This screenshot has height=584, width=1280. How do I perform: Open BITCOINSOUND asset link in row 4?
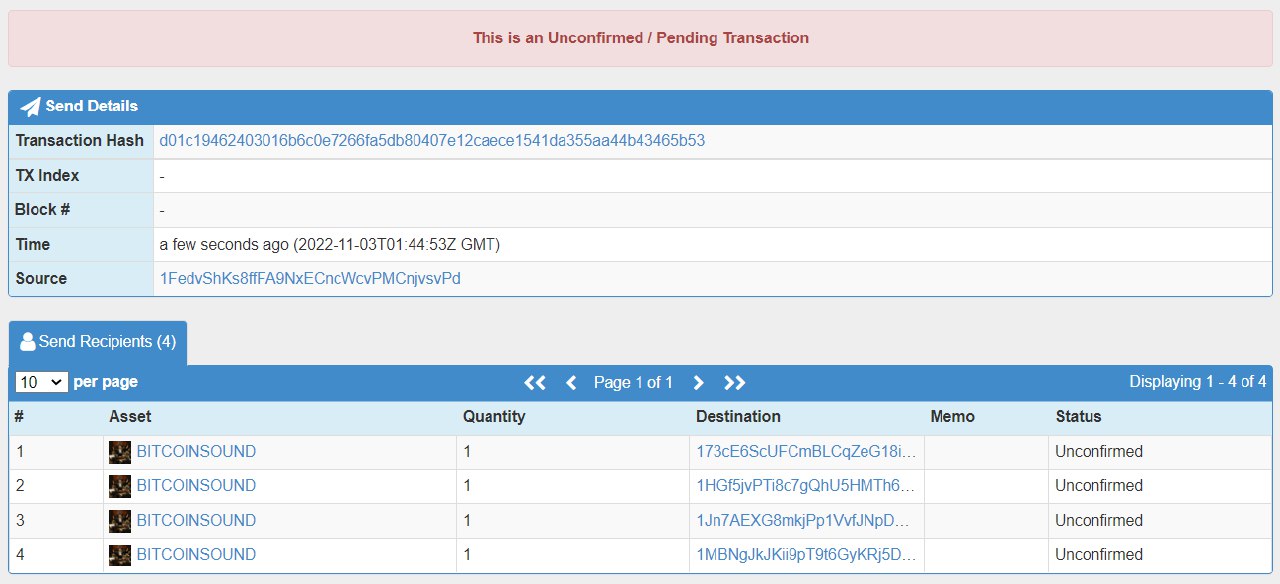click(196, 555)
